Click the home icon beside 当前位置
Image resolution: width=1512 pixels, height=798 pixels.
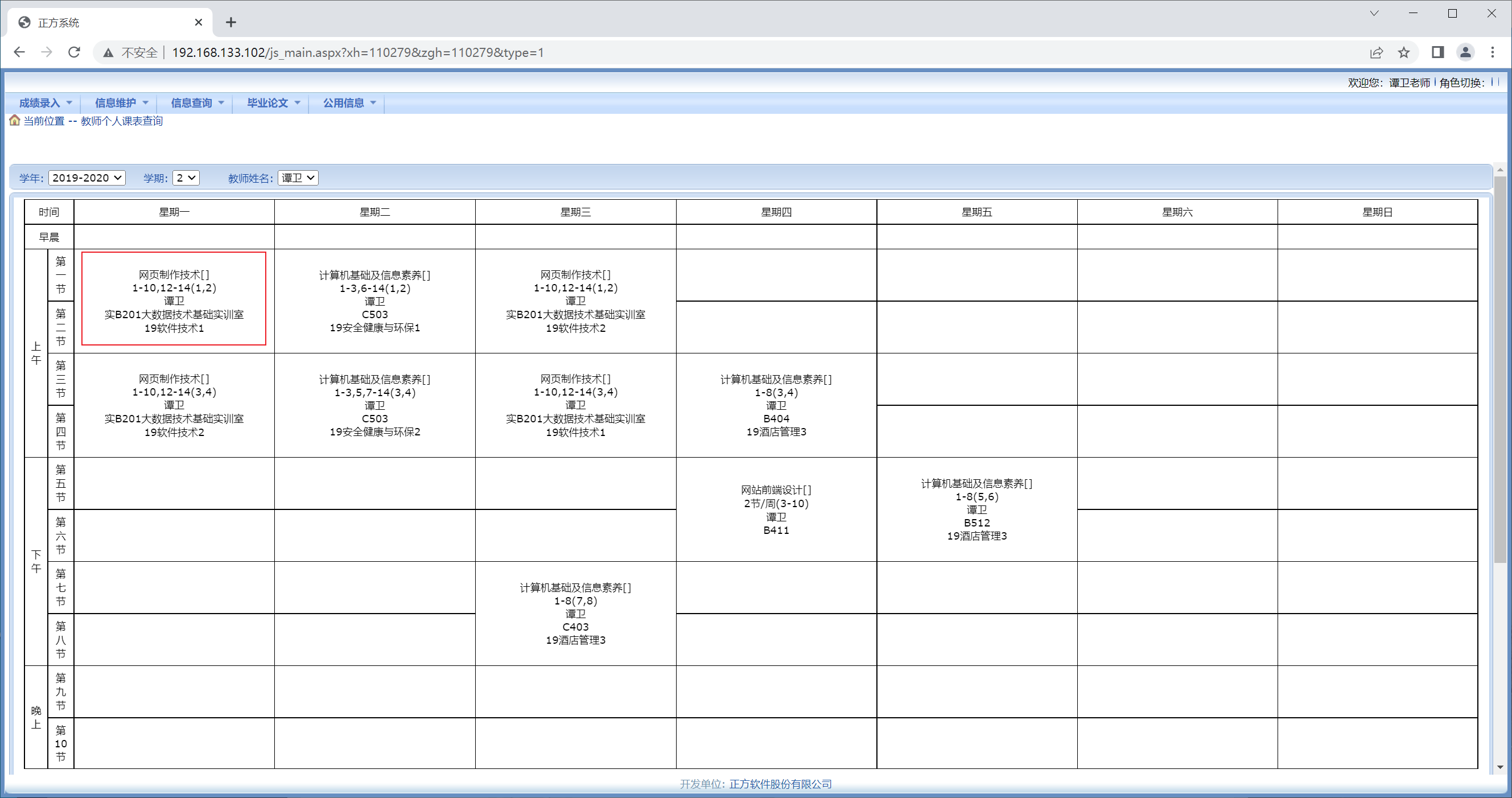point(15,120)
